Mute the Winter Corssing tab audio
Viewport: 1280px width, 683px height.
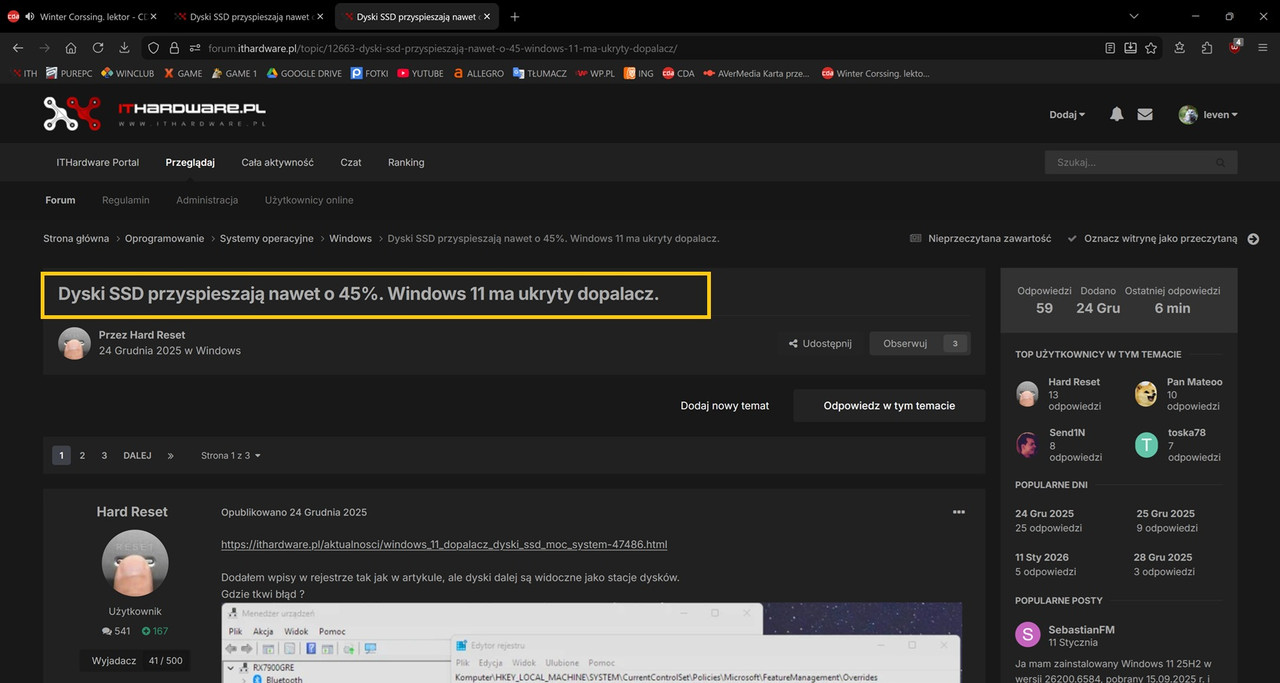click(x=29, y=17)
